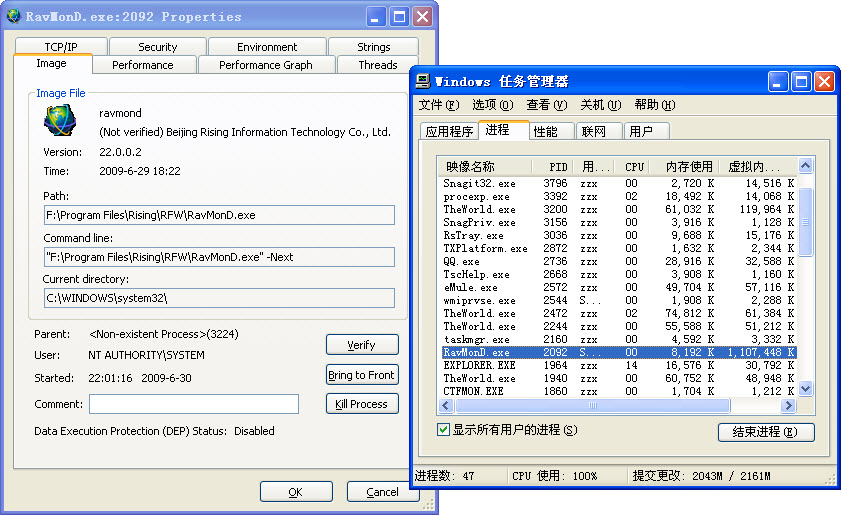Switch to the Strings tab
841x515 pixels.
[x=373, y=47]
